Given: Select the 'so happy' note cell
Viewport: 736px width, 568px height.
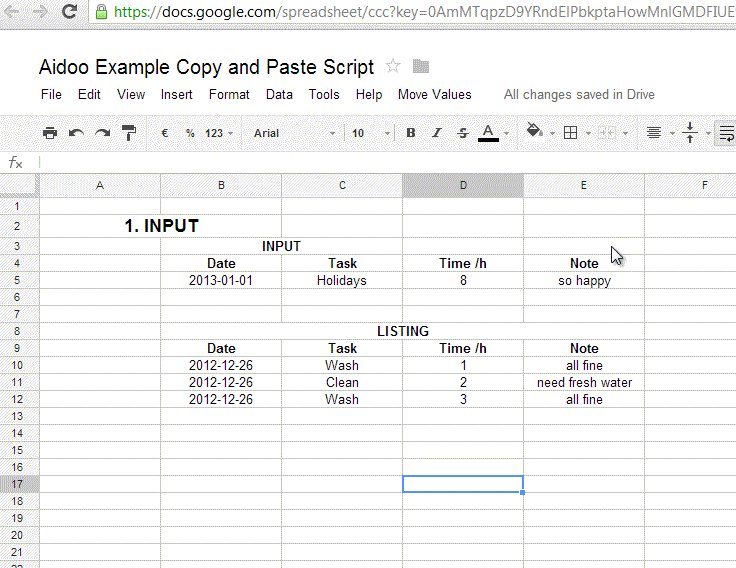Looking at the screenshot, I should tap(584, 280).
